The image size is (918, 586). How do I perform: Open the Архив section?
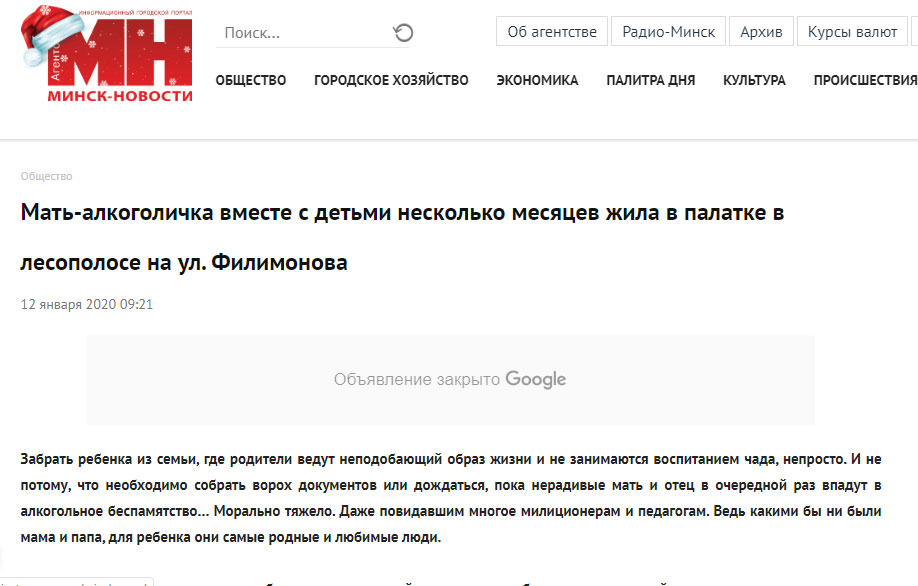[x=761, y=31]
